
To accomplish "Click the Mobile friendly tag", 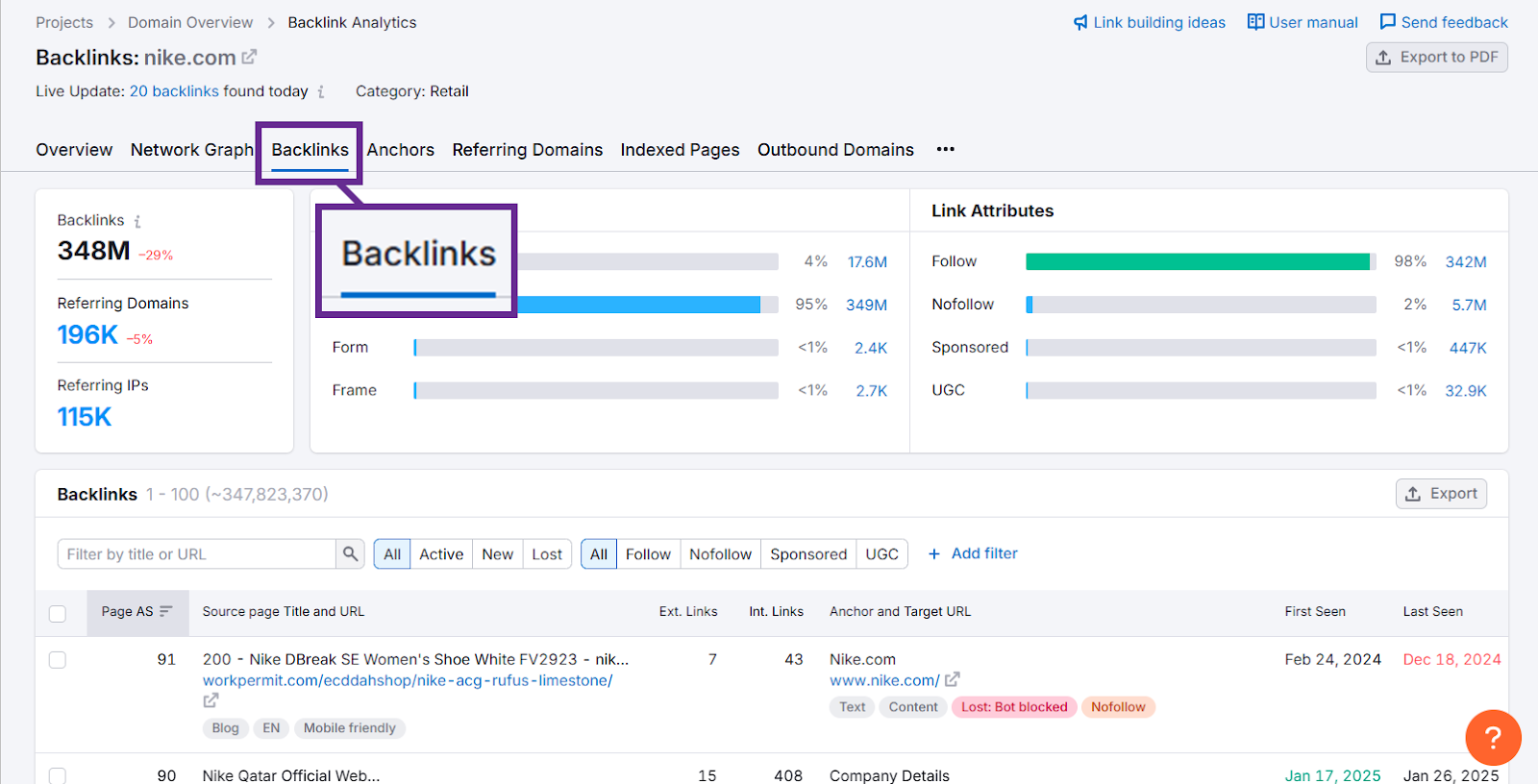I will (350, 728).
